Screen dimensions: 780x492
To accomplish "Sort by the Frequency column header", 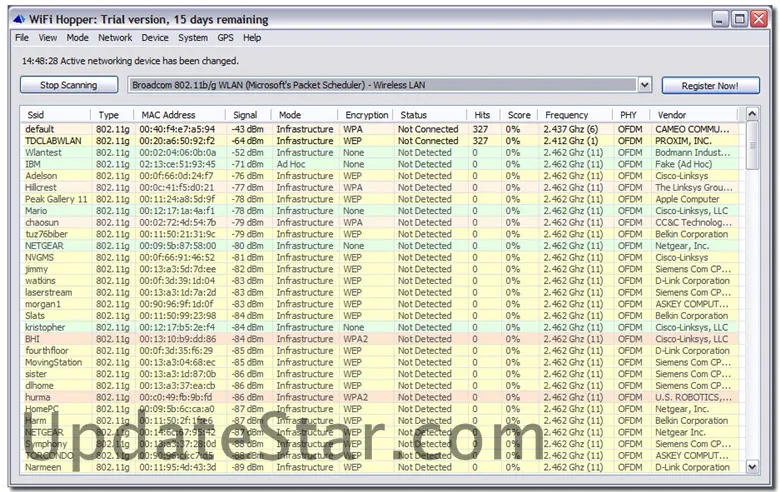I will pos(575,115).
